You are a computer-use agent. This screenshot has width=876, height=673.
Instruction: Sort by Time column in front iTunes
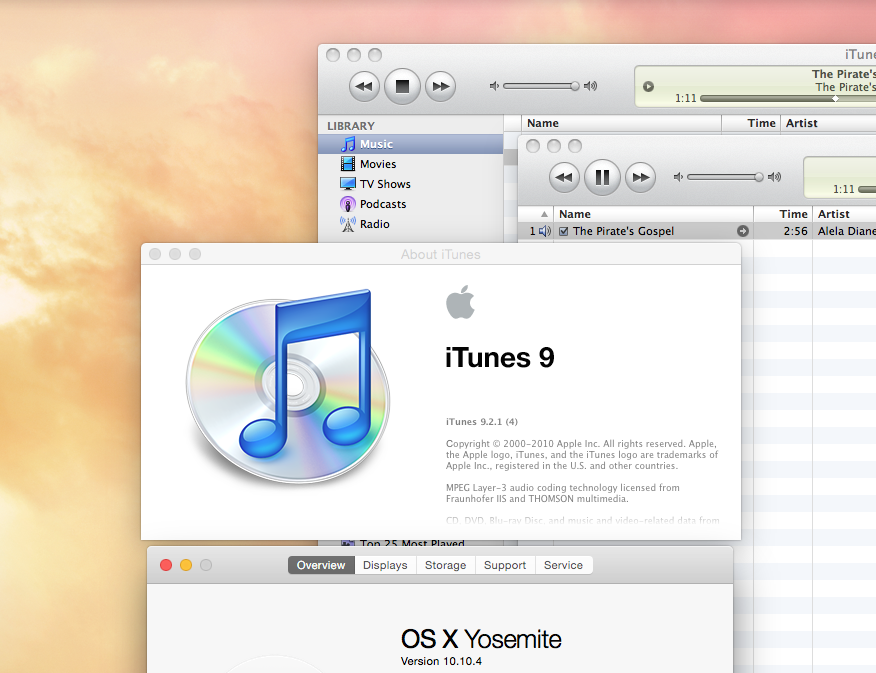(783, 214)
